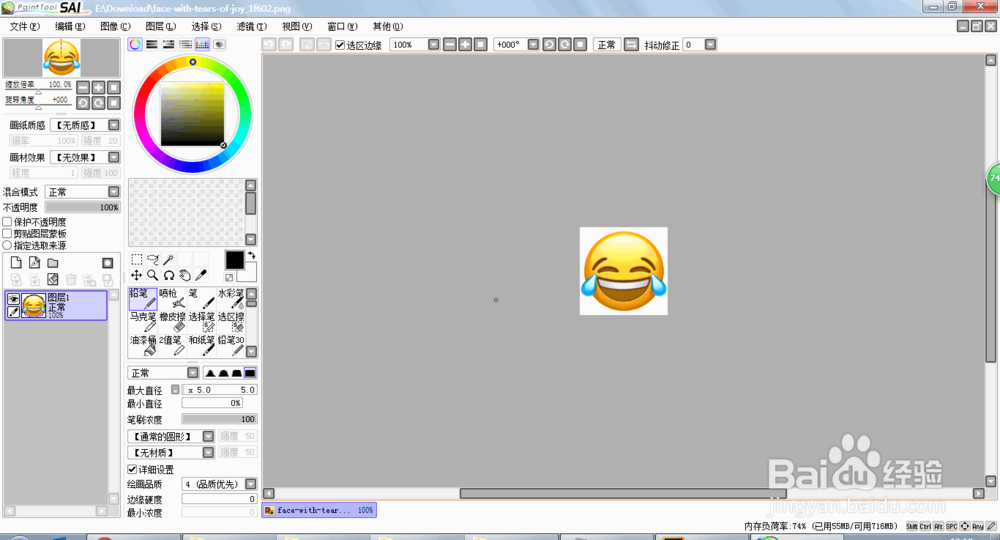Switch to the color wheel panel
This screenshot has width=1000, height=540.
(135, 44)
